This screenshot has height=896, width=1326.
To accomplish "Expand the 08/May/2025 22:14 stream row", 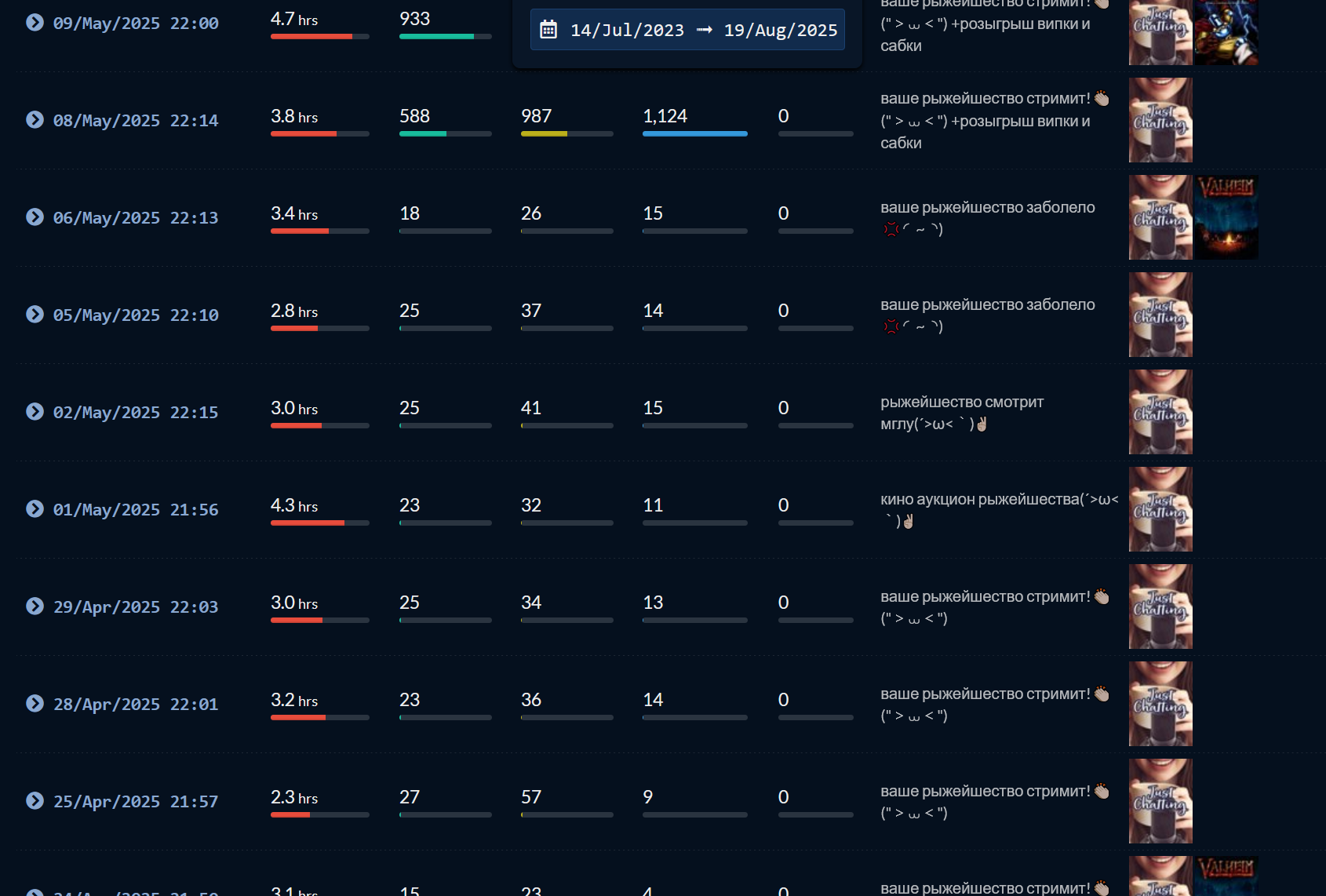I will (35, 119).
